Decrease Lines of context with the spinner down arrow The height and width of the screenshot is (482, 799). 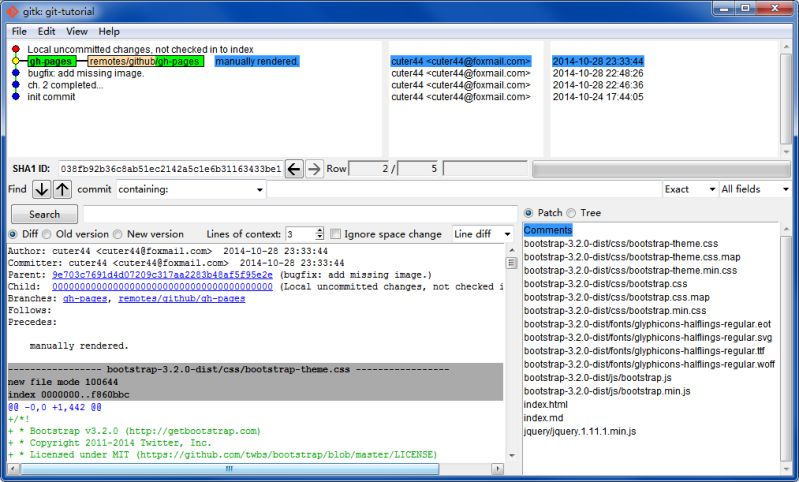pyautogui.click(x=319, y=237)
